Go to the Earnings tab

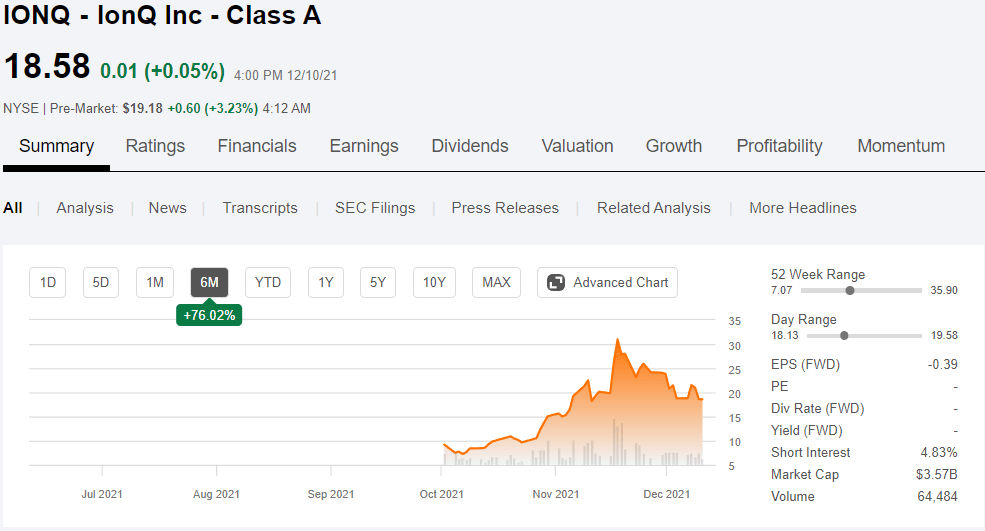(364, 146)
